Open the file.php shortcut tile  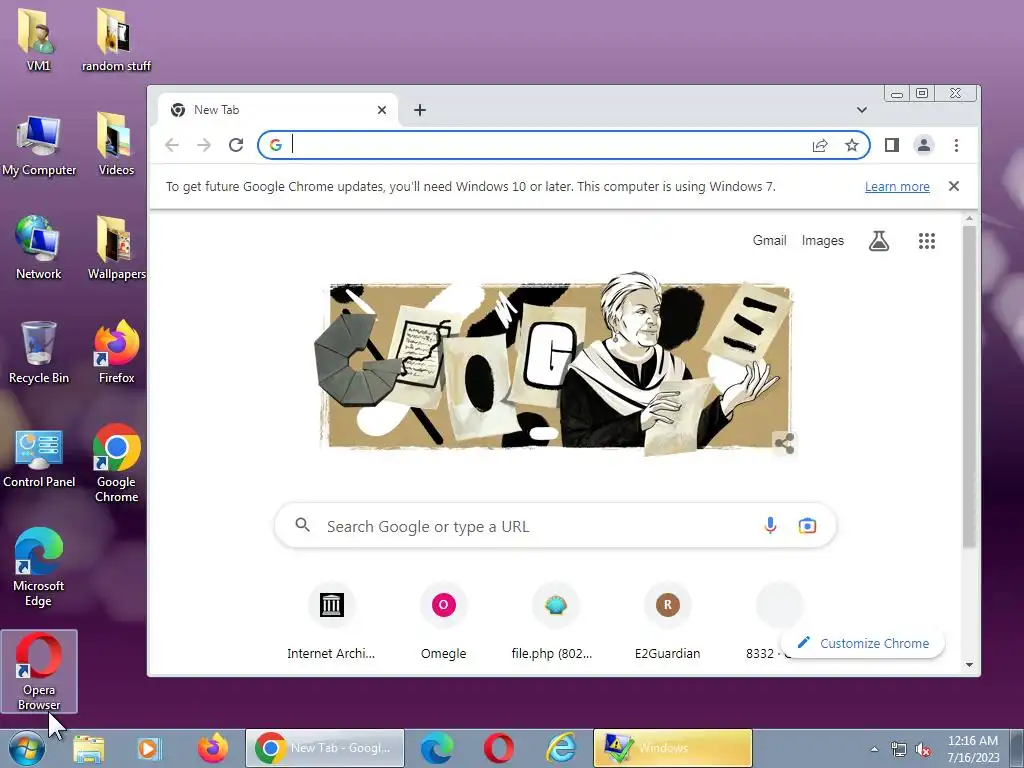coord(555,620)
